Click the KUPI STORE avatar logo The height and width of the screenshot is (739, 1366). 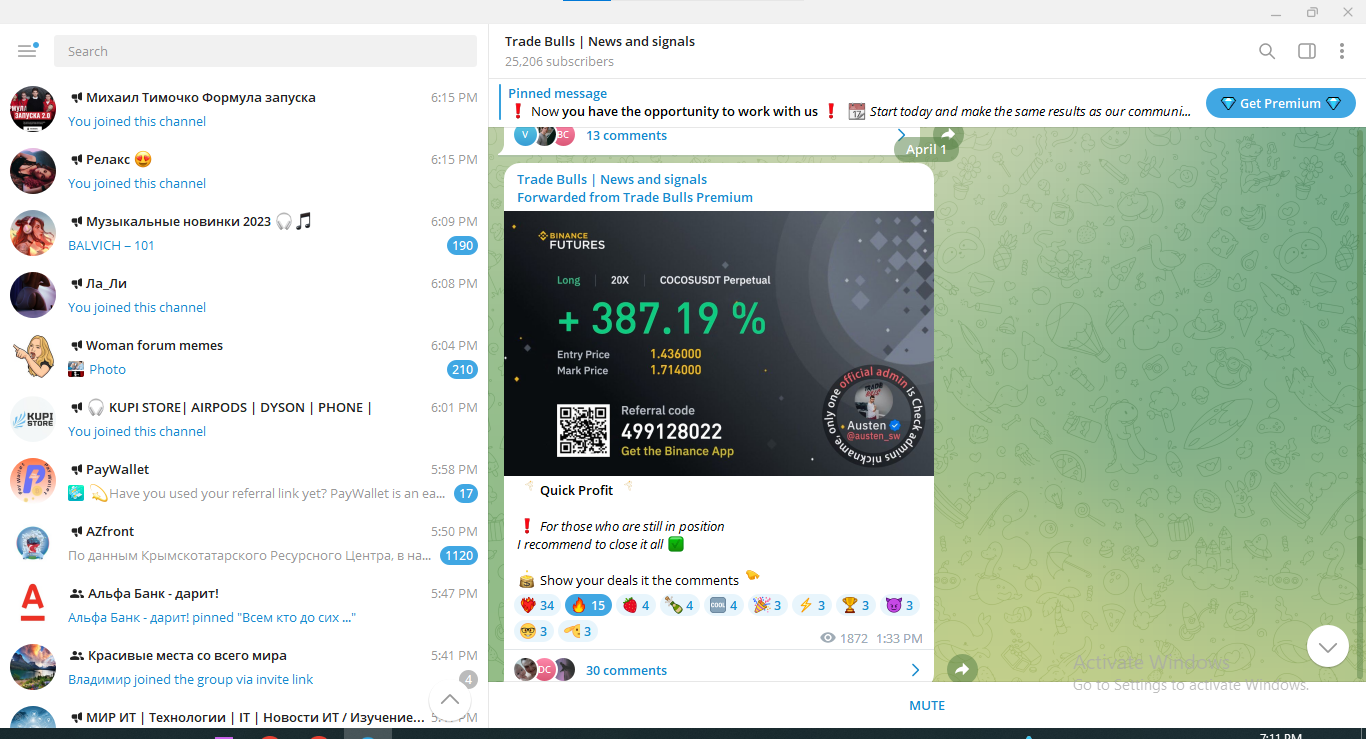tap(33, 419)
